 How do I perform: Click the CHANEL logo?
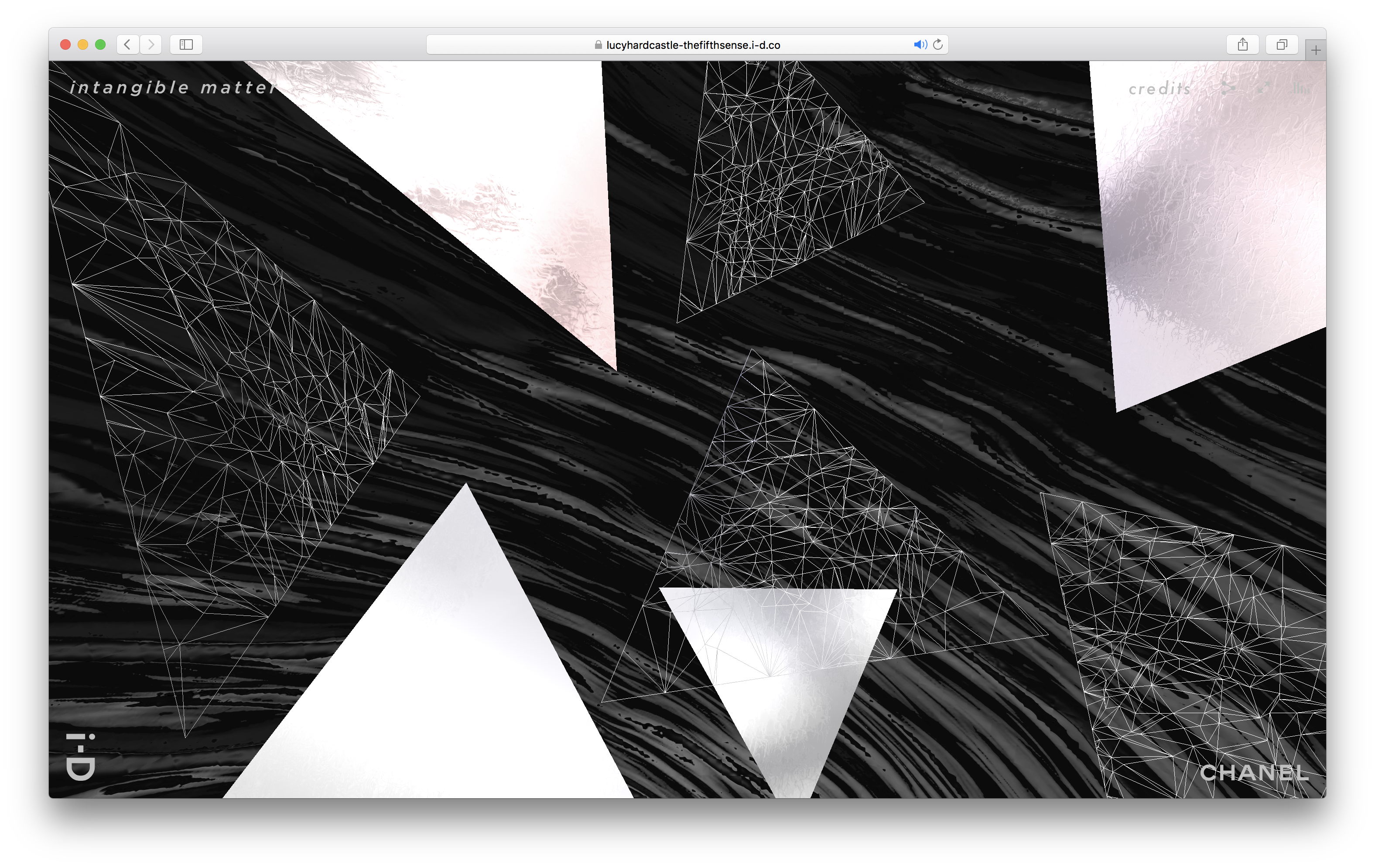[1254, 772]
